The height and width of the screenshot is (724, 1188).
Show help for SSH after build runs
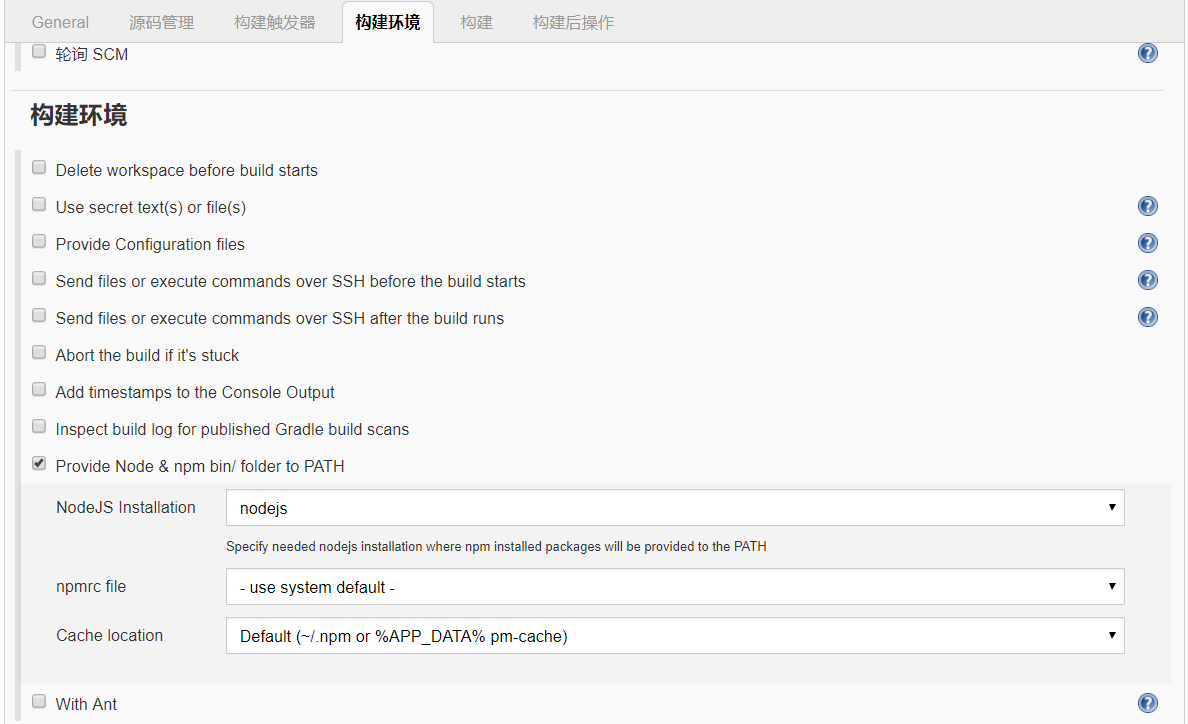[x=1148, y=317]
